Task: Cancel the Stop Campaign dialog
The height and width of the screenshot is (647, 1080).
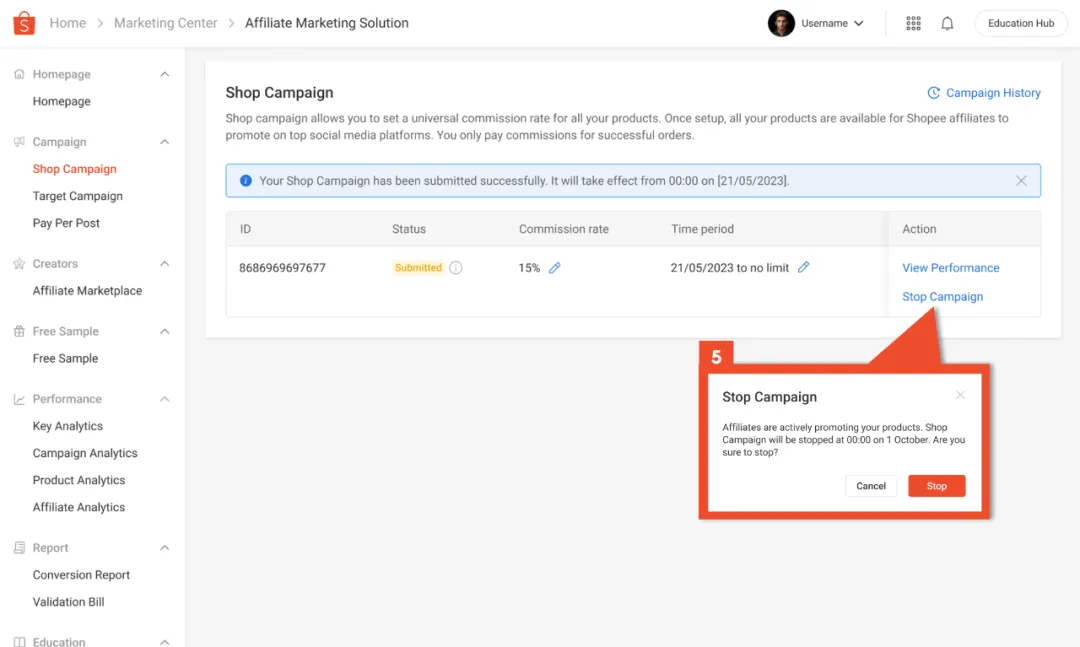Action: click(x=871, y=486)
